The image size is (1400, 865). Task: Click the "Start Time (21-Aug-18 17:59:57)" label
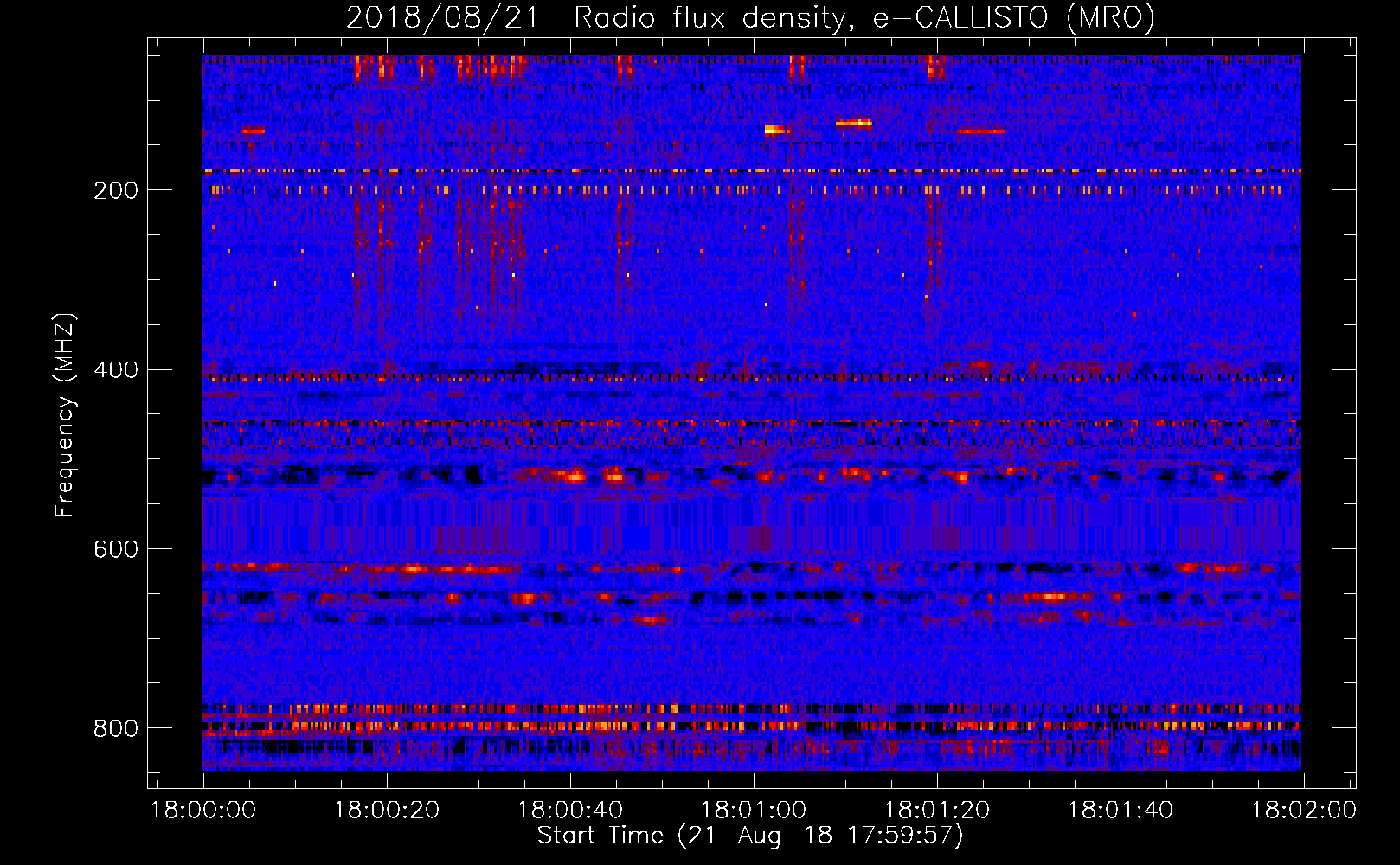click(750, 836)
